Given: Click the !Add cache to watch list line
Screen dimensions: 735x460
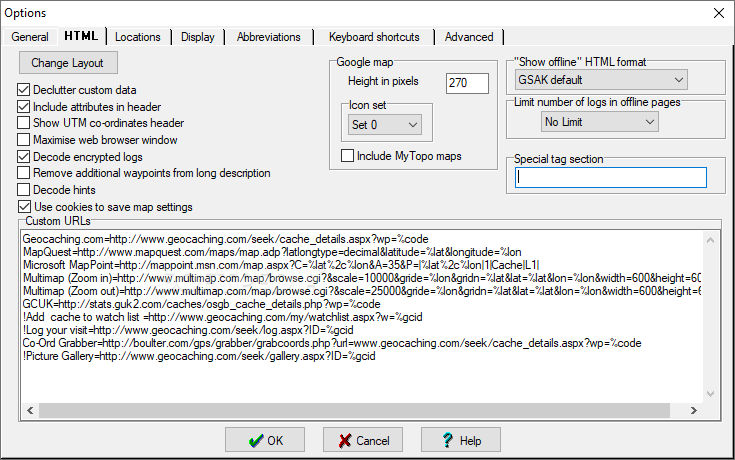Looking at the screenshot, I should (223, 317).
